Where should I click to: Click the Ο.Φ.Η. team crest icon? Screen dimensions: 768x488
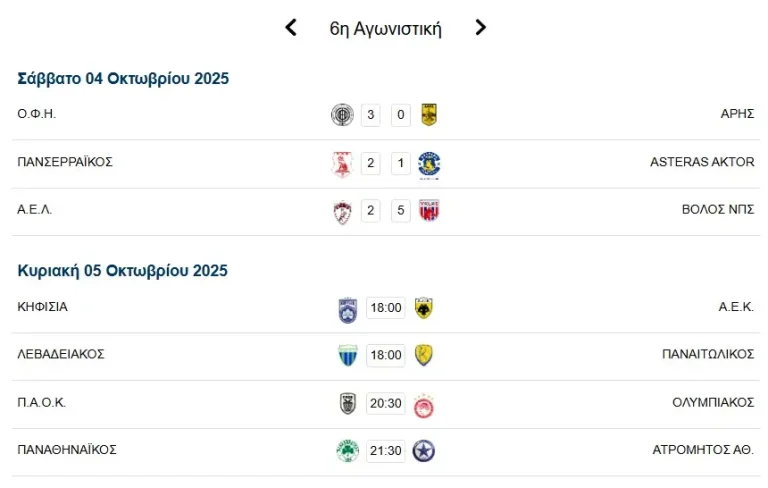click(342, 115)
